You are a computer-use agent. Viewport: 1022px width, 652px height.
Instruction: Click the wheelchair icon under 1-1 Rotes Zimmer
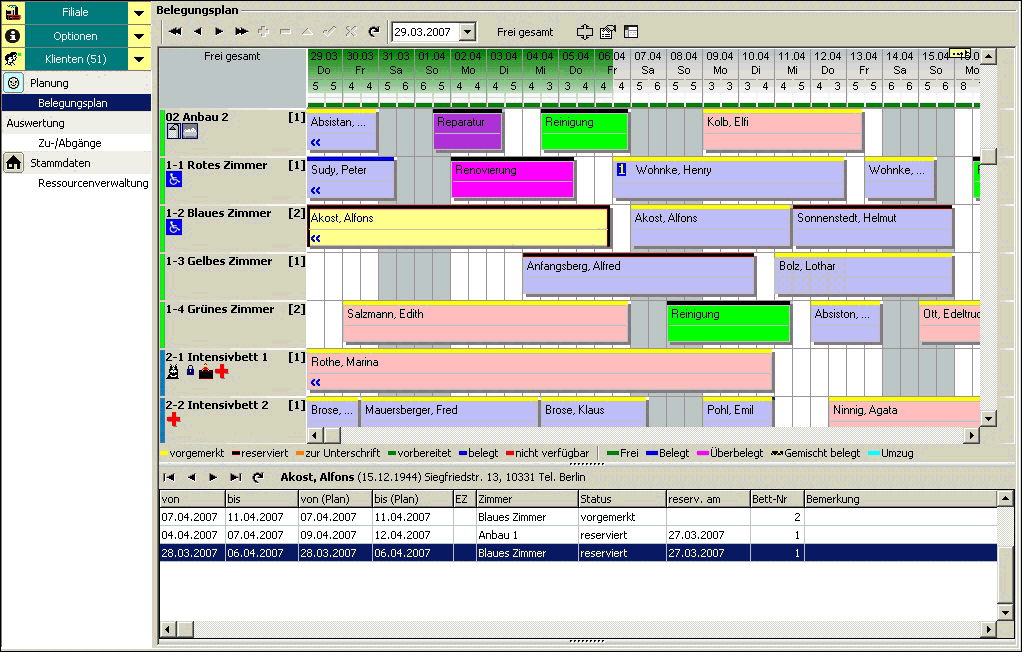click(x=174, y=180)
